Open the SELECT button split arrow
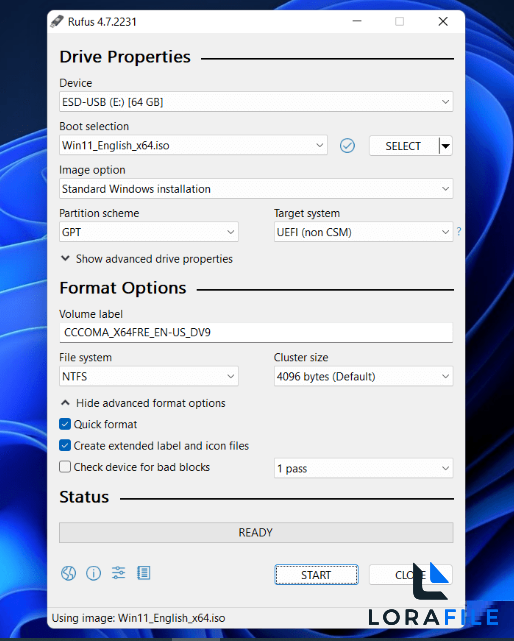The height and width of the screenshot is (641, 514). 446,146
